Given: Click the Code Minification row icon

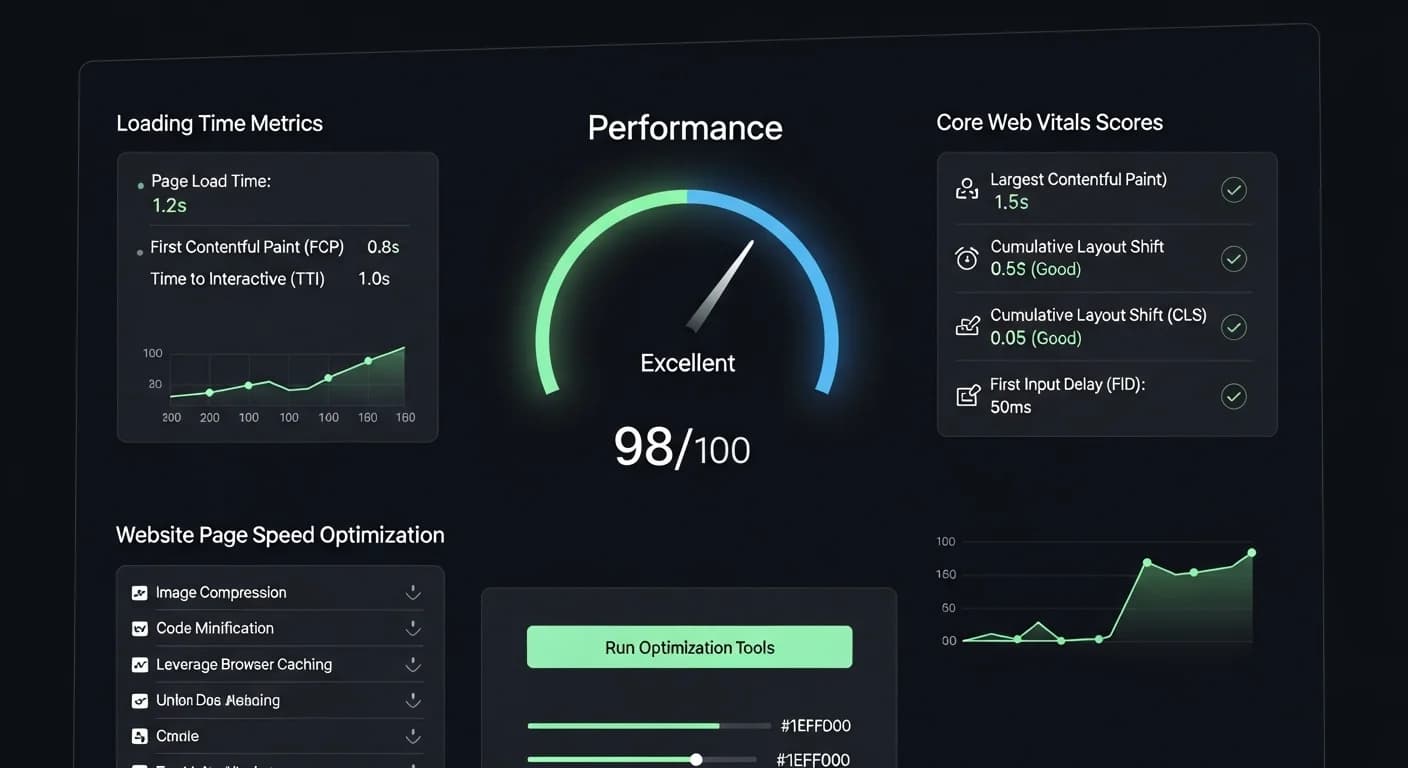Looking at the screenshot, I should tap(140, 629).
